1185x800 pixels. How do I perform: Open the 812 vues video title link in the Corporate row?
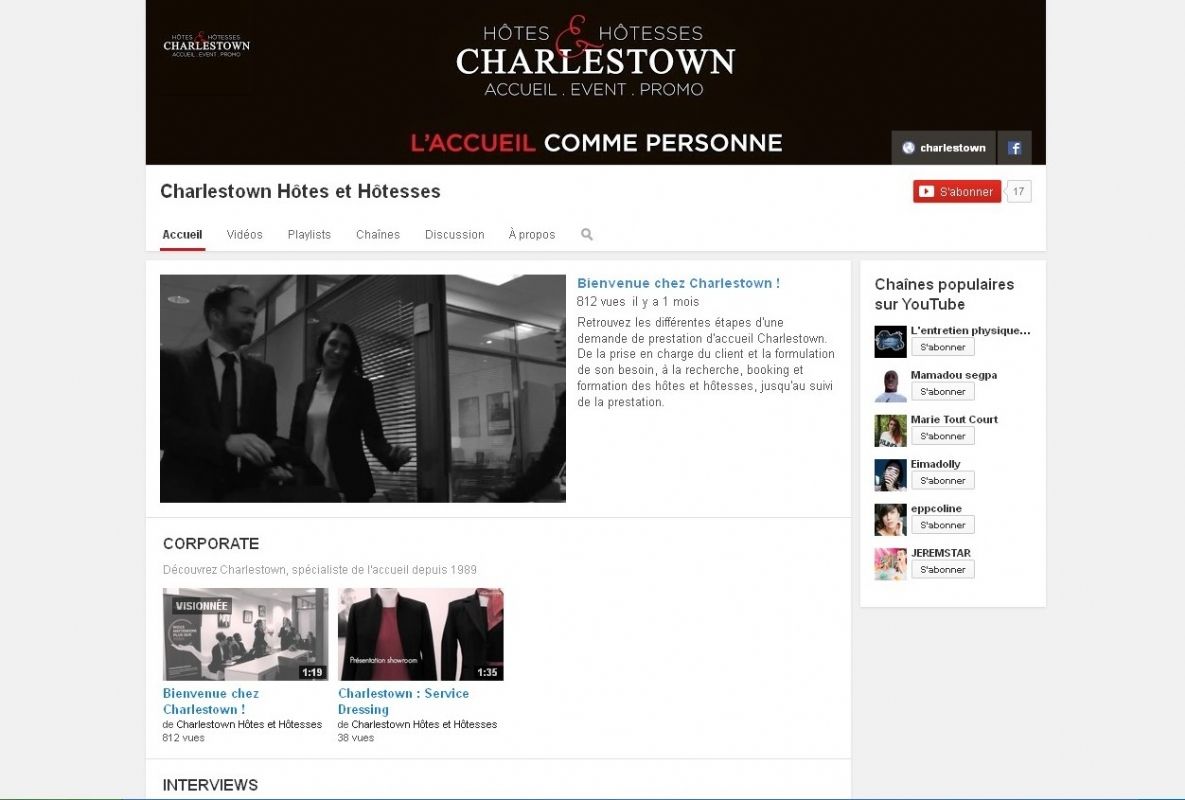211,701
